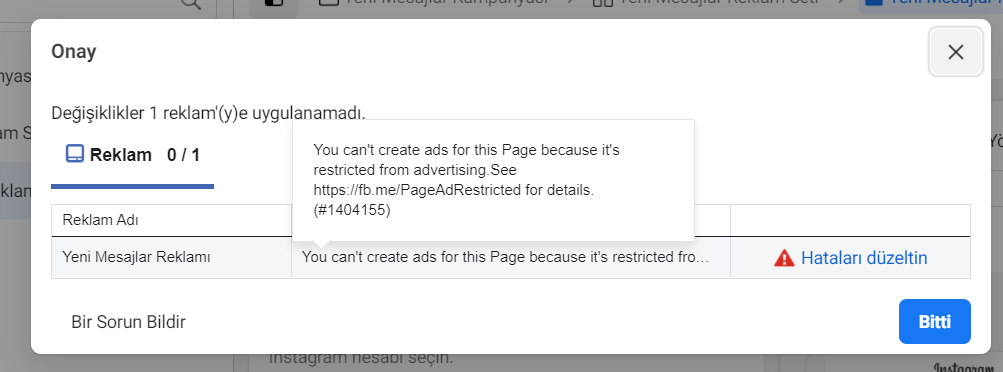This screenshot has height=372, width=1003.
Task: Click the truncated error message in the table row
Action: click(x=505, y=257)
